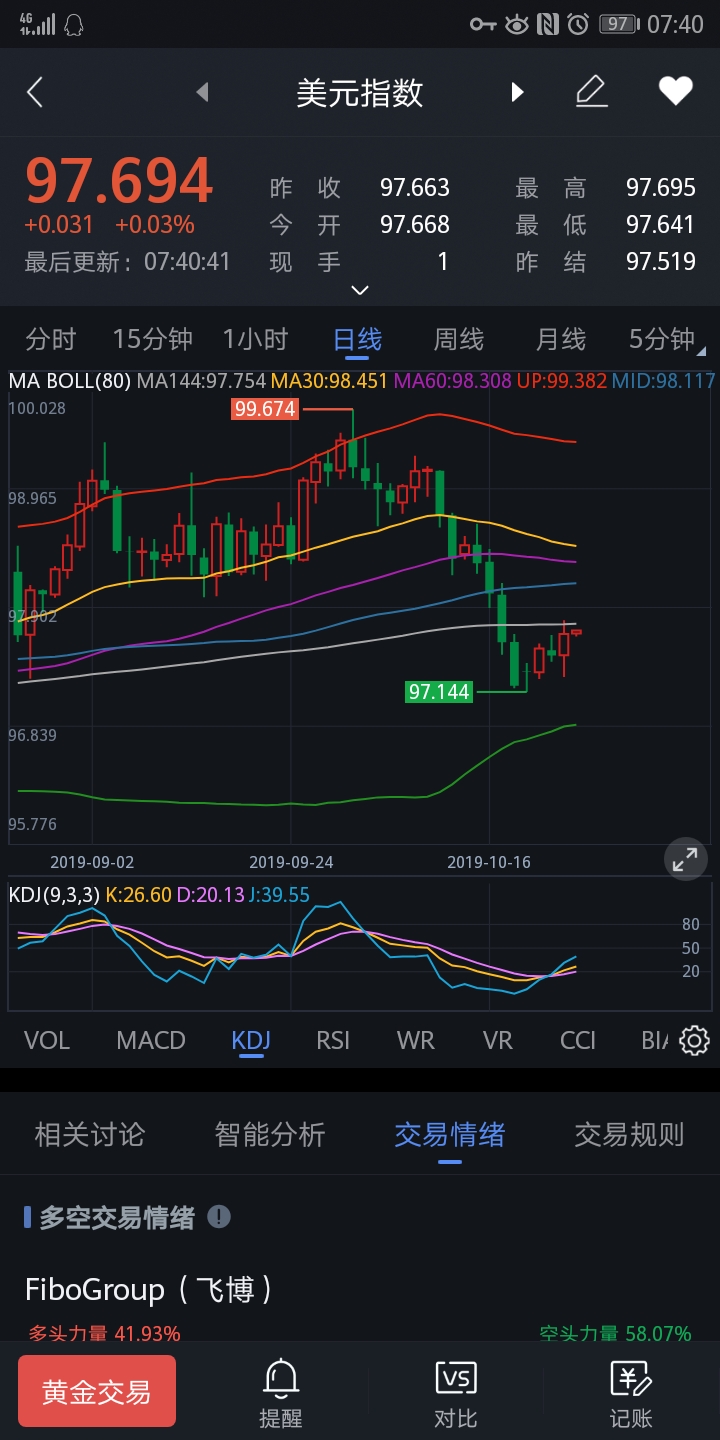The width and height of the screenshot is (720, 1440).
Task: Open the 记账 bookkeeping icon
Action: [631, 1393]
